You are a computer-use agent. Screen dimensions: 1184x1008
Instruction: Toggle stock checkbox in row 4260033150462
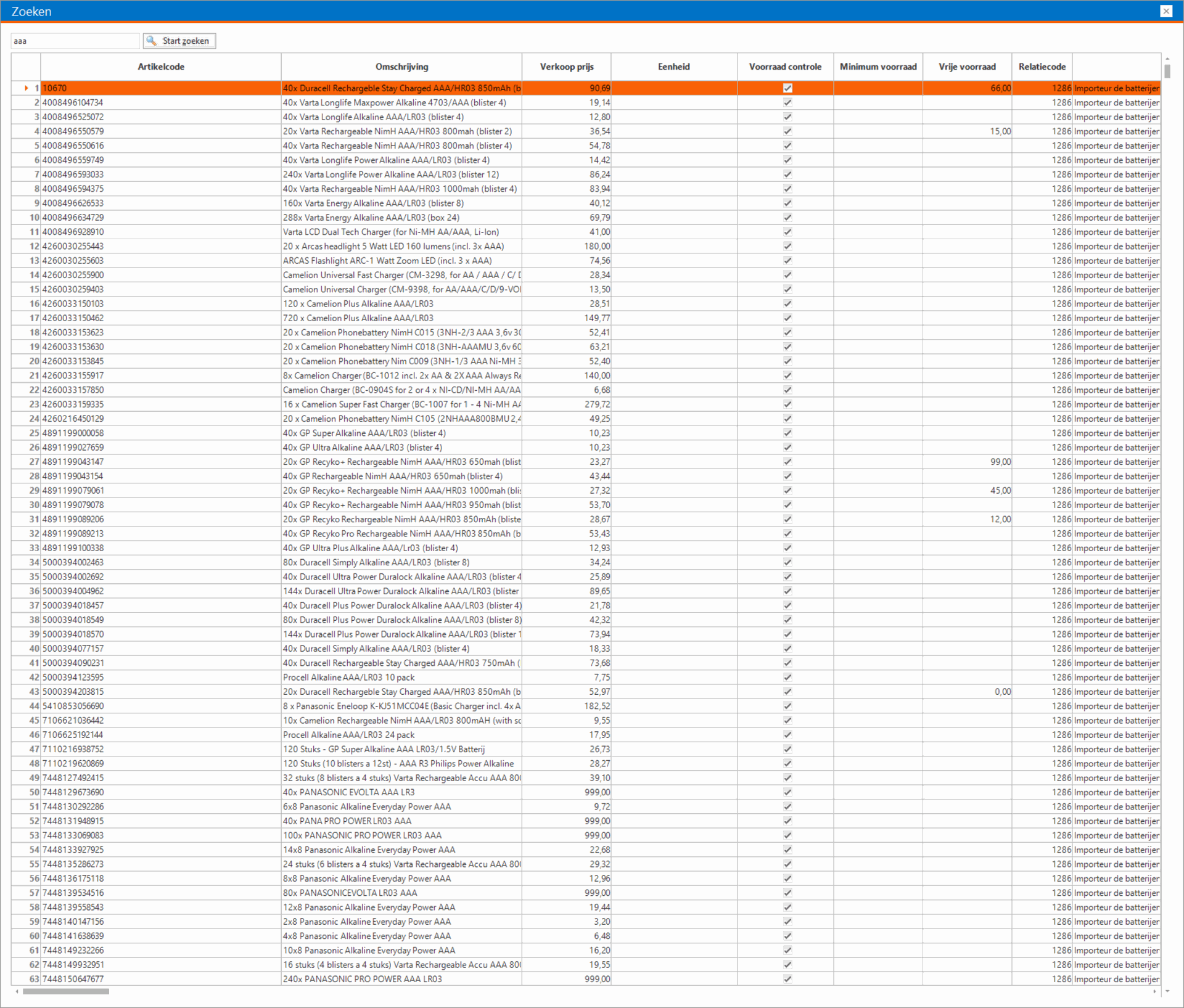[x=787, y=318]
